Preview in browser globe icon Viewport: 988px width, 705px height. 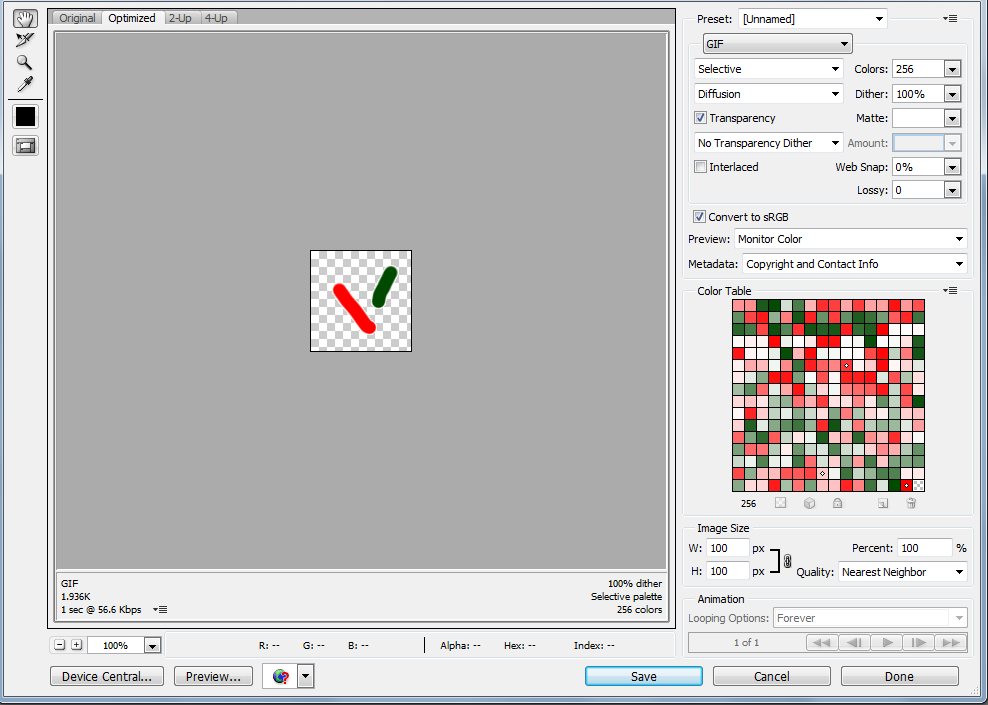[x=280, y=677]
